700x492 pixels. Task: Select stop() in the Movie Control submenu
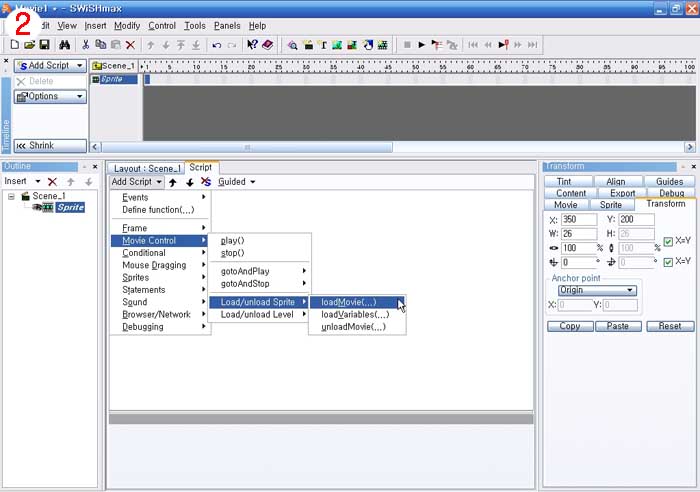(260, 253)
